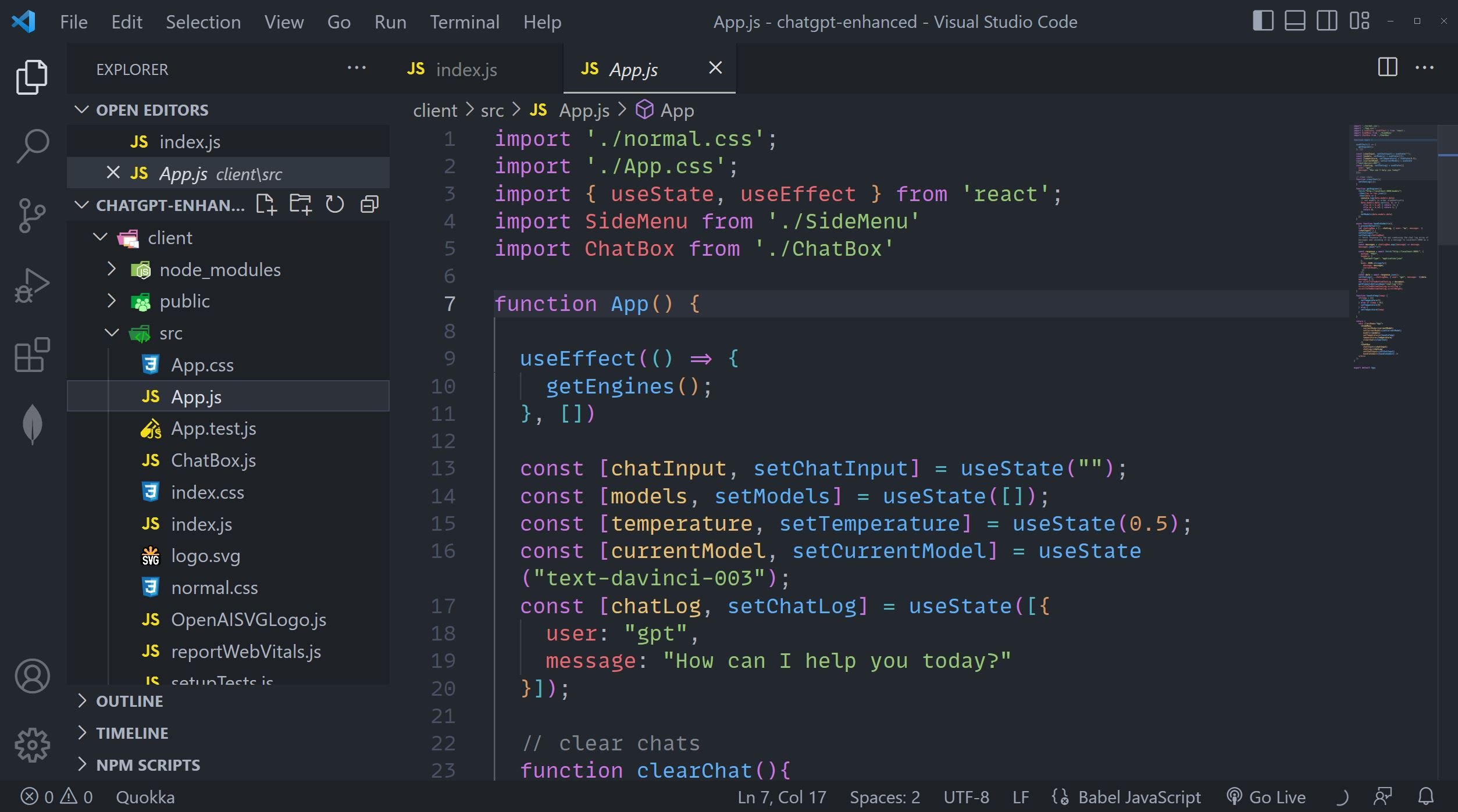Open the Extensions view
1458x812 pixels.
[x=32, y=355]
